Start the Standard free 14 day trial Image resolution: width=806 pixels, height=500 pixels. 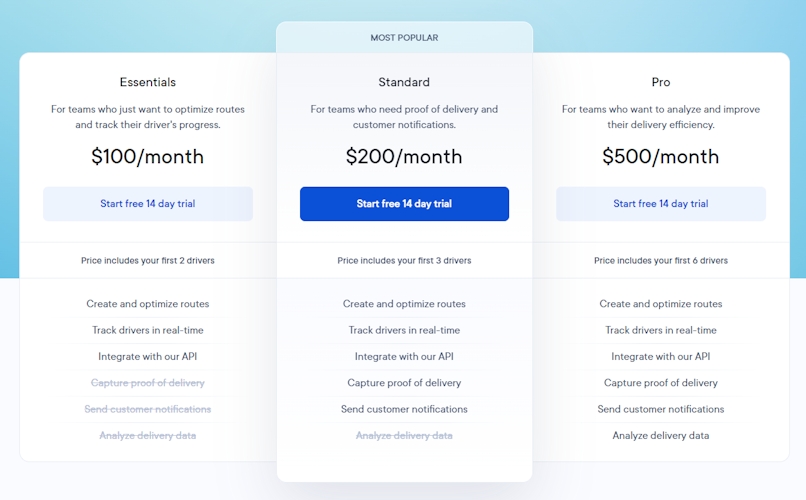(404, 204)
